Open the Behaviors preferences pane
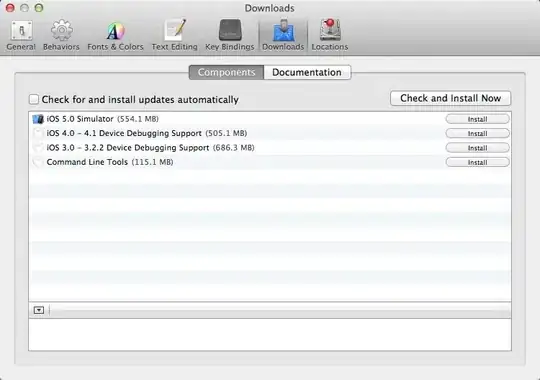 pos(61,35)
